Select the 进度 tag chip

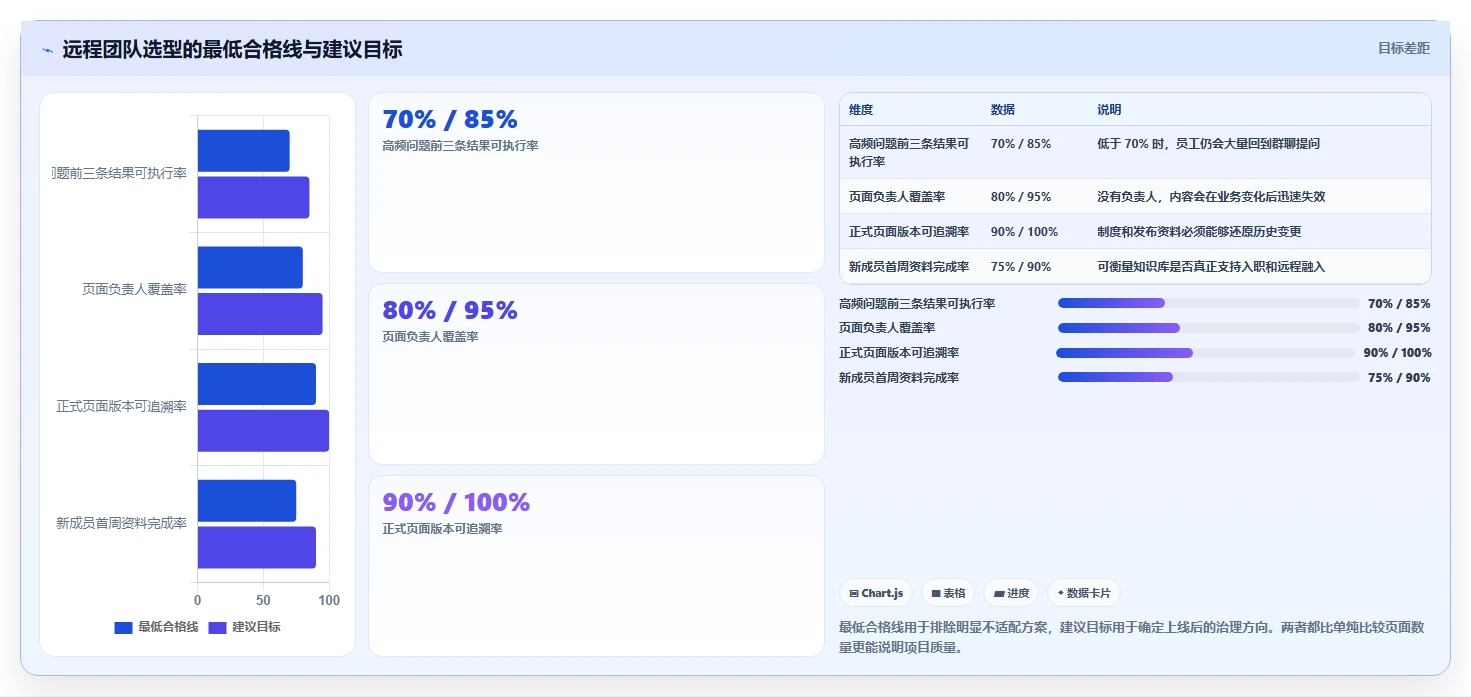click(x=1011, y=593)
